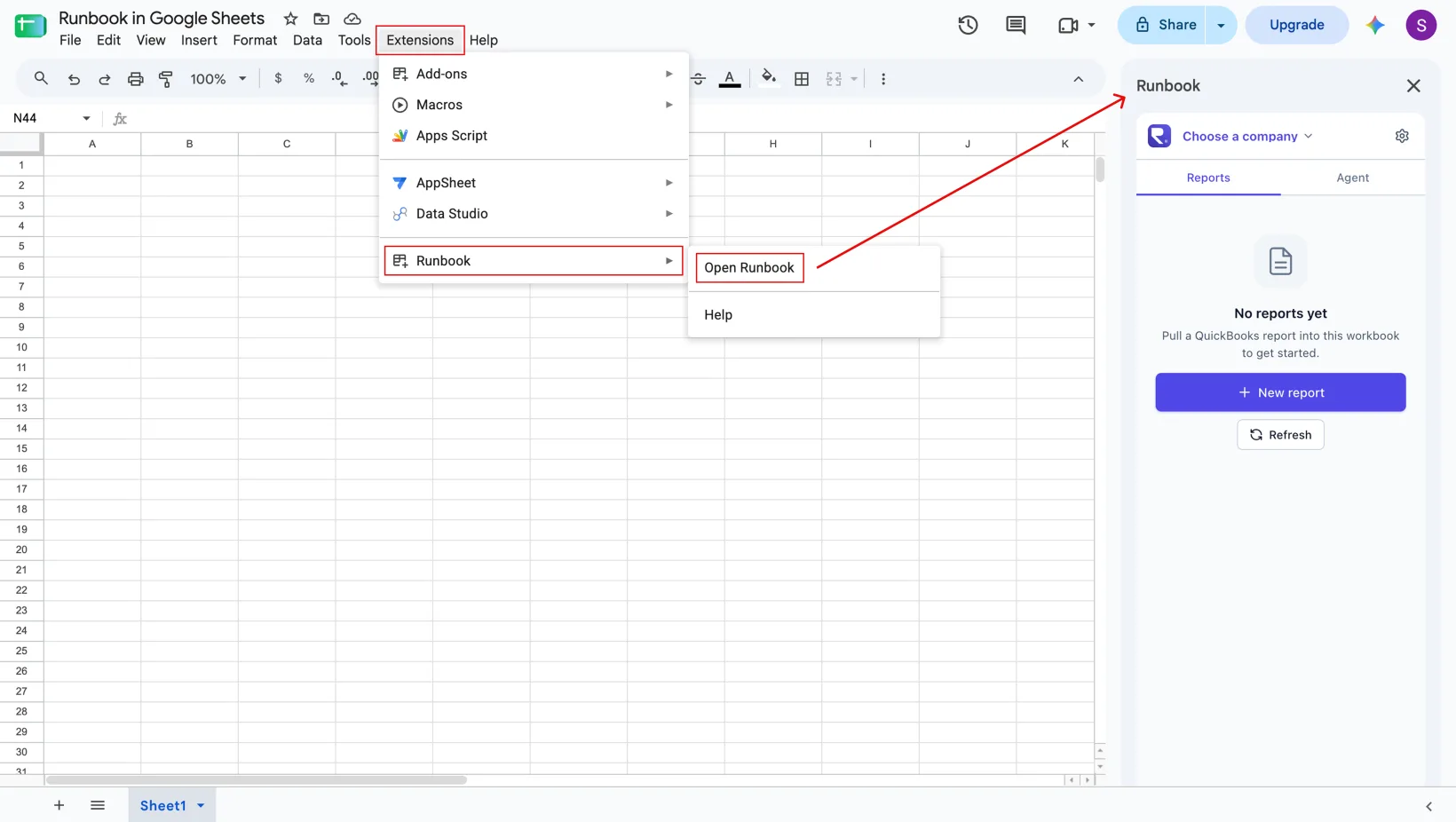Open the Apps Script menu entry
1456x822 pixels.
(534, 136)
